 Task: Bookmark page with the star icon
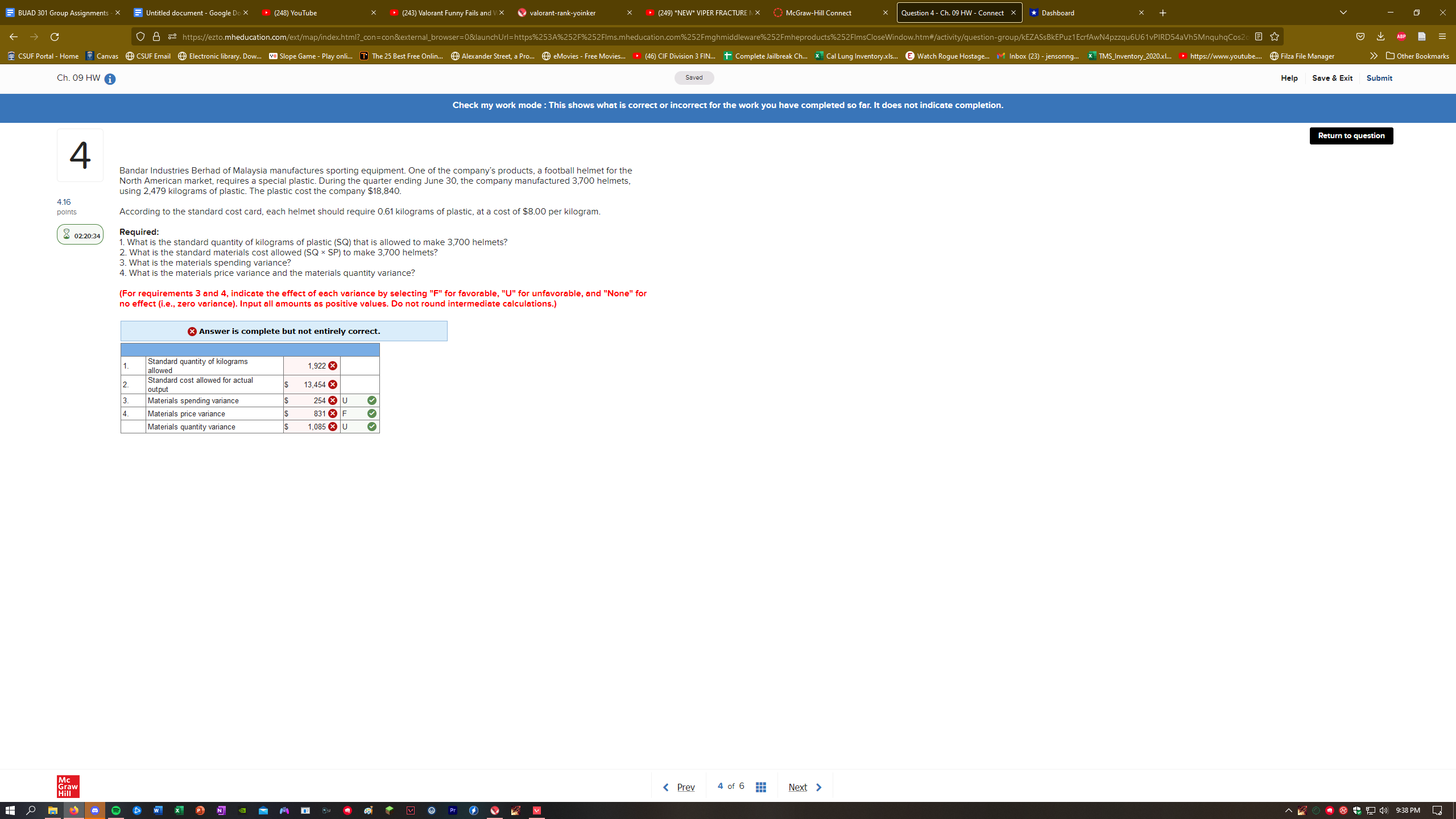pos(1275,37)
